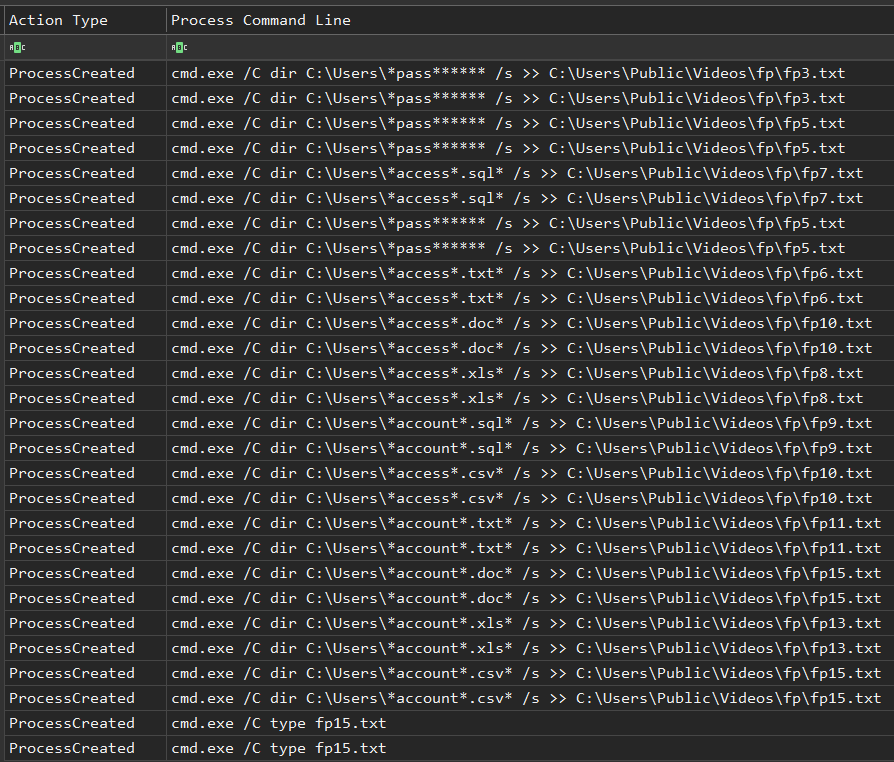Click the Action Type filter ABC icon
Screen dimensions: 894x762
coord(18,47)
